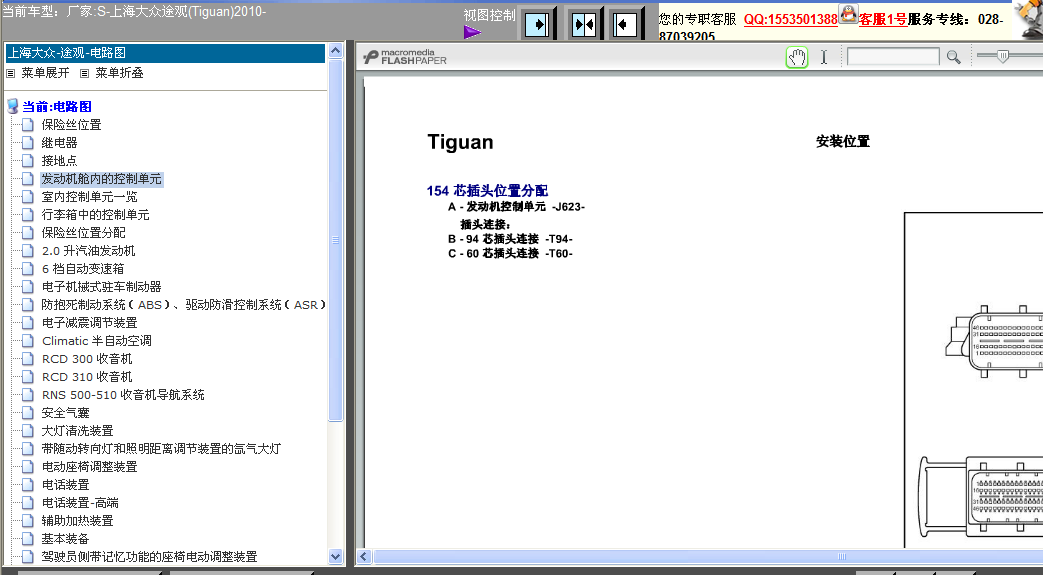The image size is (1043, 575).
Task: Open RCD 300 收音机 entry
Action: 86,358
